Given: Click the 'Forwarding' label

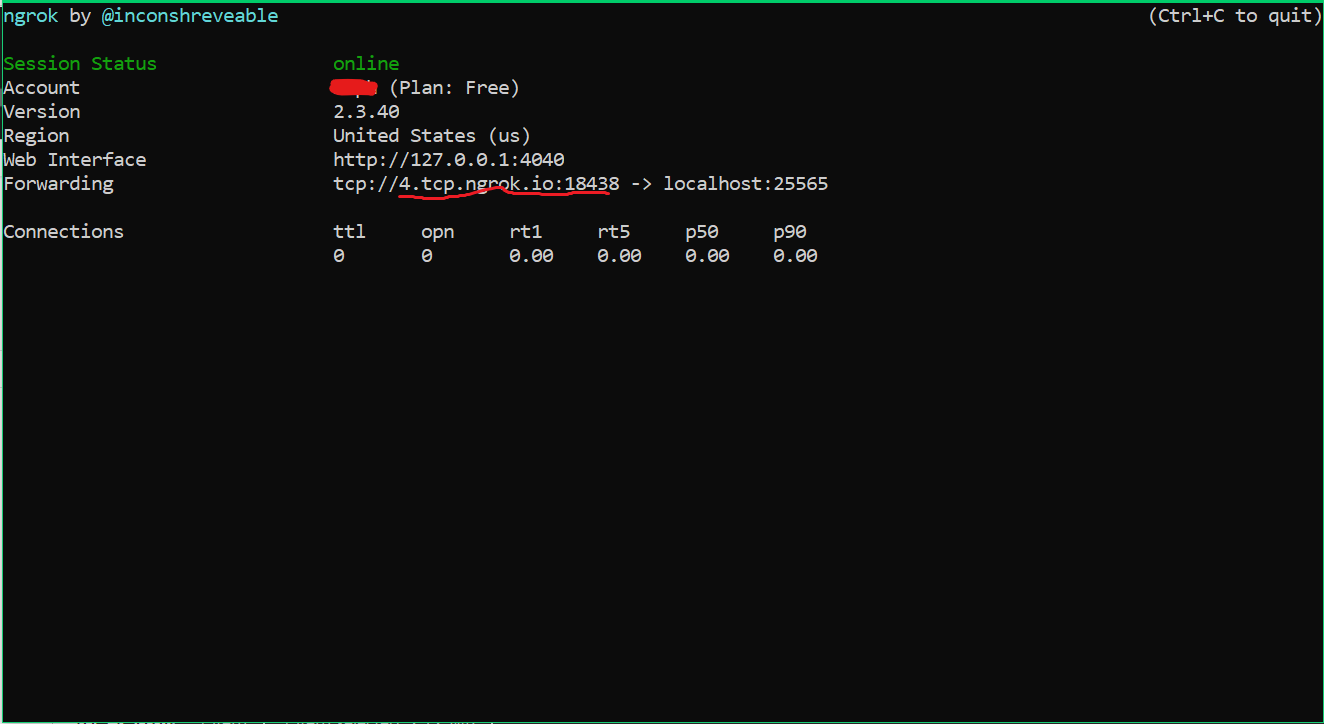Looking at the screenshot, I should pos(58,184).
